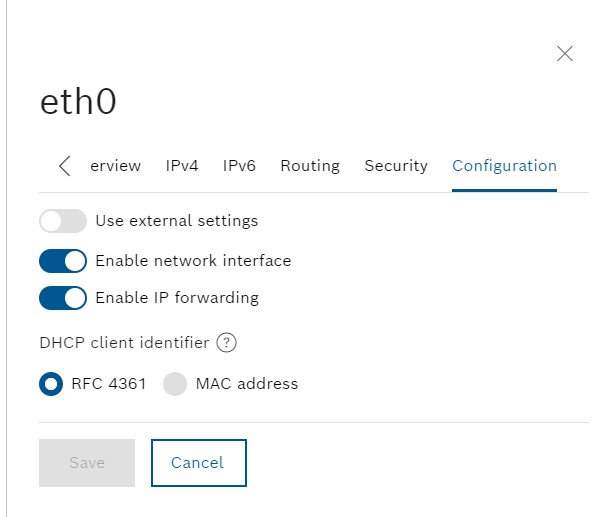598x517 pixels.
Task: Open the IPv6 tab
Action: pos(239,166)
